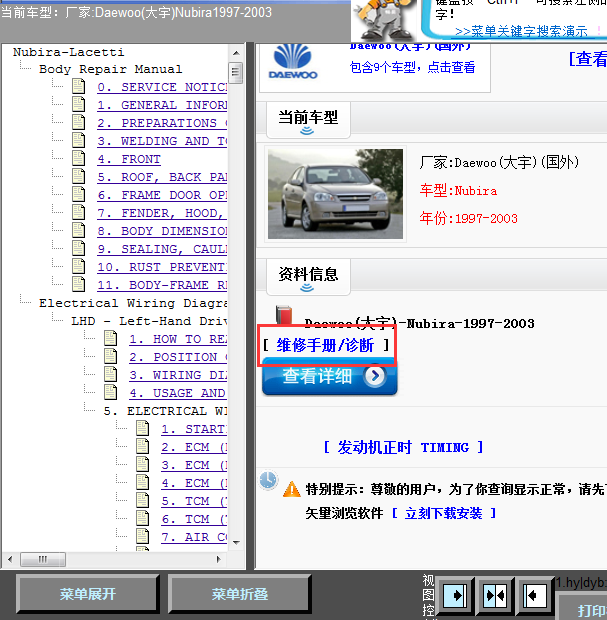
Task: Click the '菜单展开' button
Action: (x=87, y=594)
